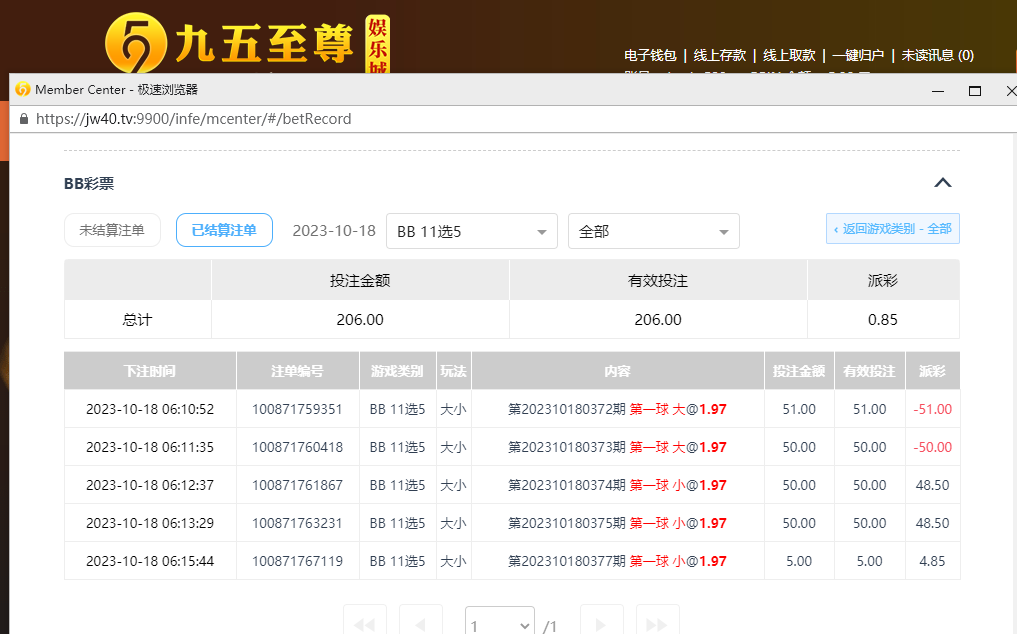This screenshot has height=634, width=1017.
Task: Open the BB 11选5 game dropdown
Action: pyautogui.click(x=471, y=231)
